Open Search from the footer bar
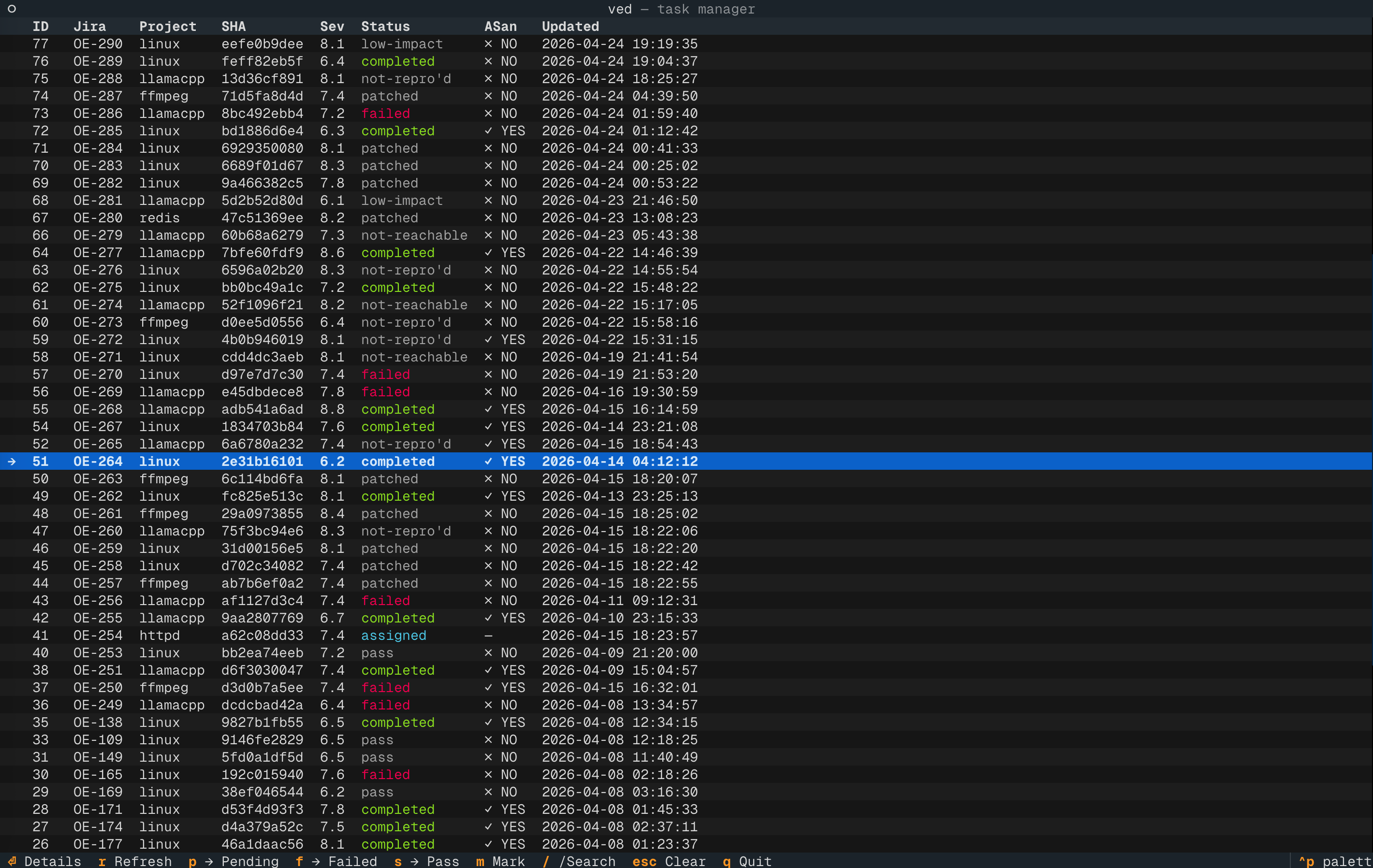The image size is (1373, 868). [x=579, y=861]
